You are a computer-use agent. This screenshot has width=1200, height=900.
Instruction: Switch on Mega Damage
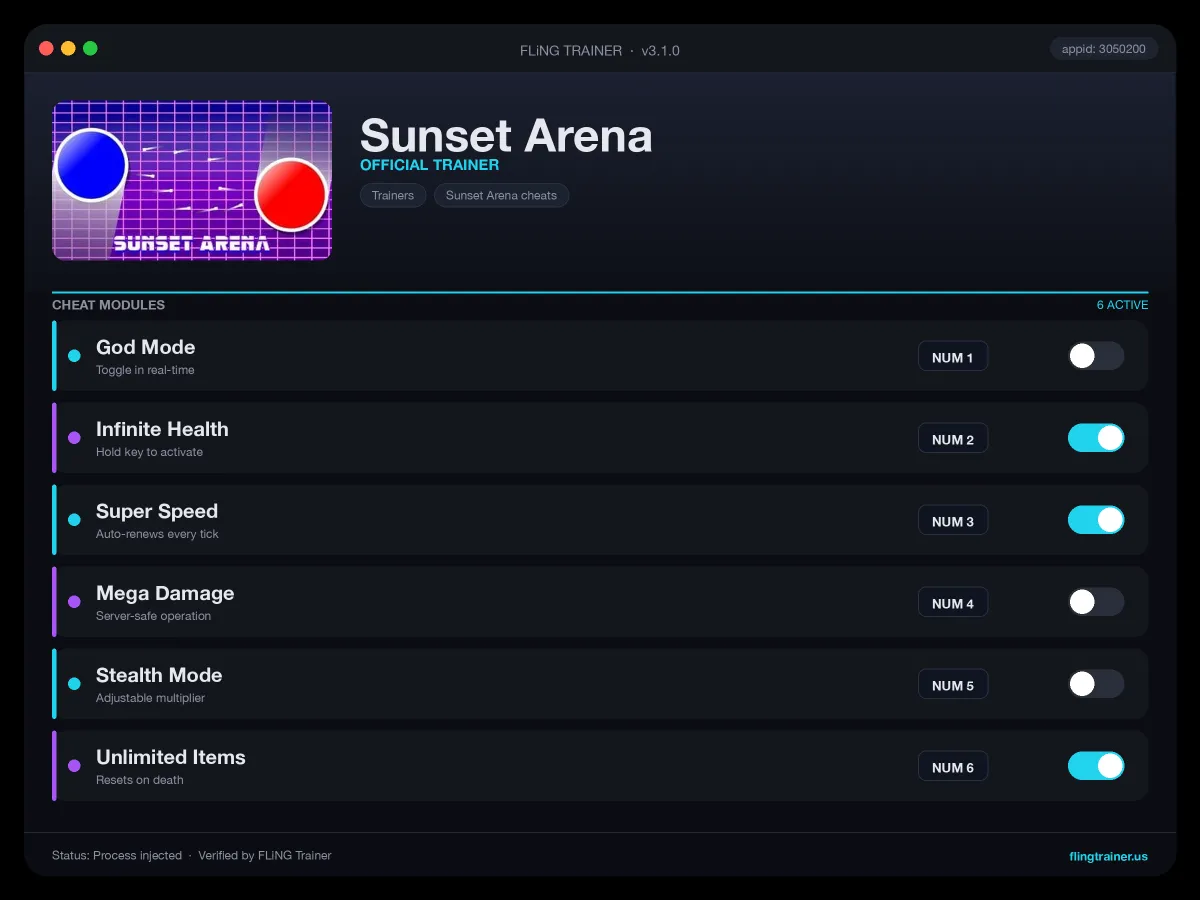(1096, 602)
